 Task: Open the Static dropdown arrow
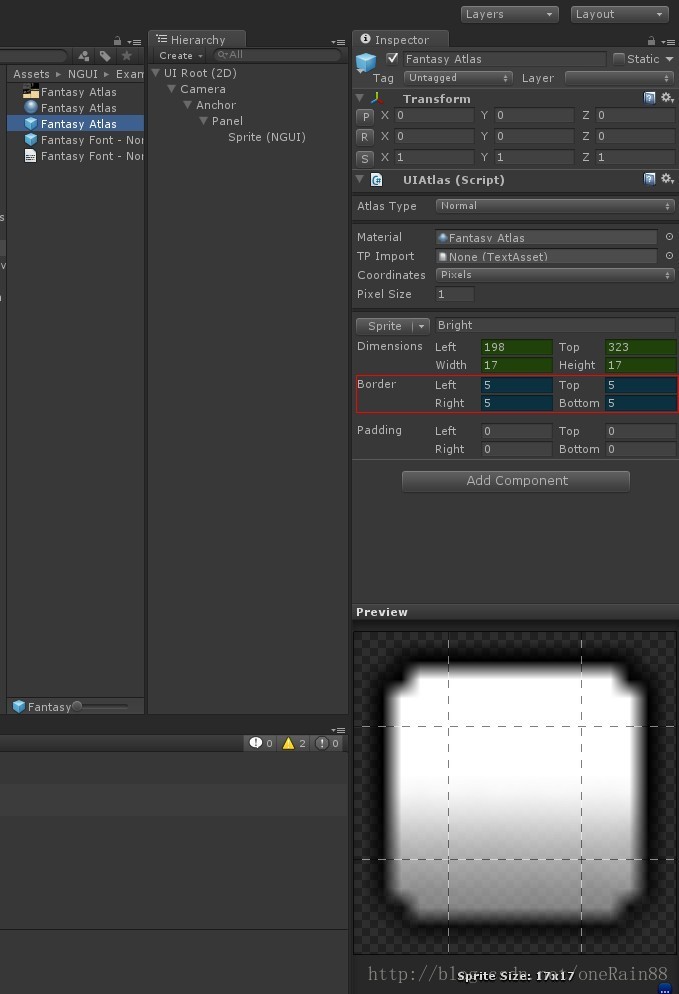[x=669, y=59]
